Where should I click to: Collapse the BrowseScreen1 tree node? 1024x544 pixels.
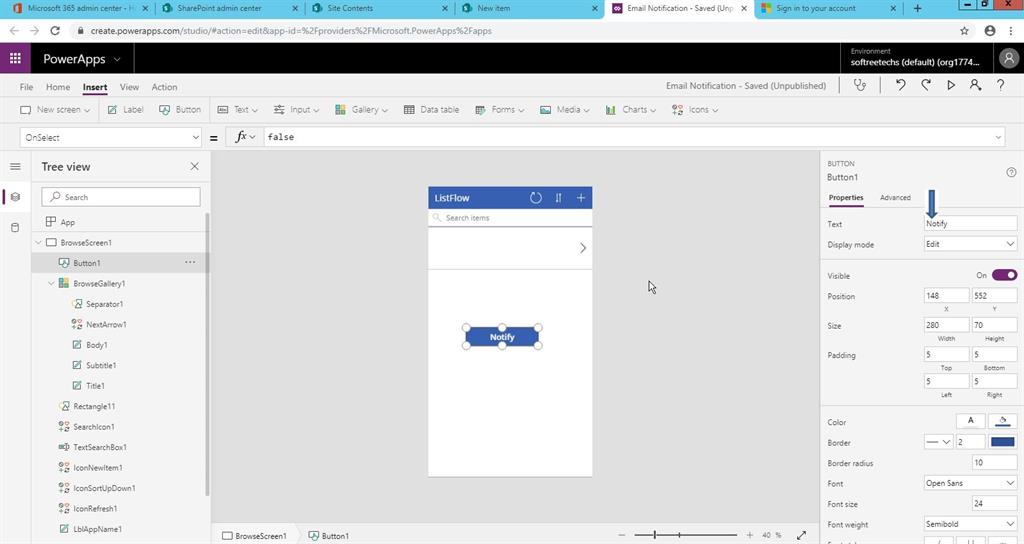[39, 242]
